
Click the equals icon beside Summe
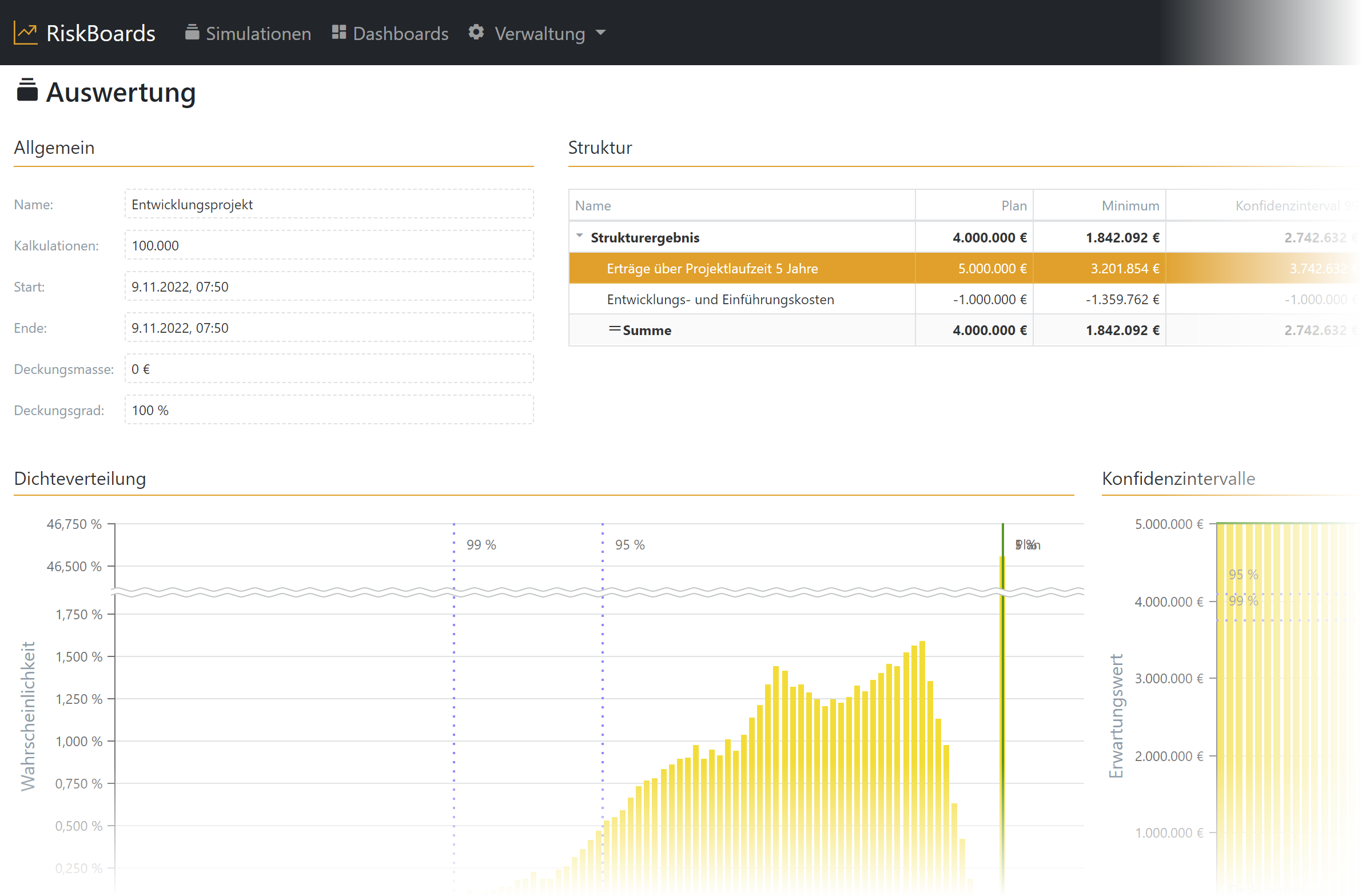point(615,329)
